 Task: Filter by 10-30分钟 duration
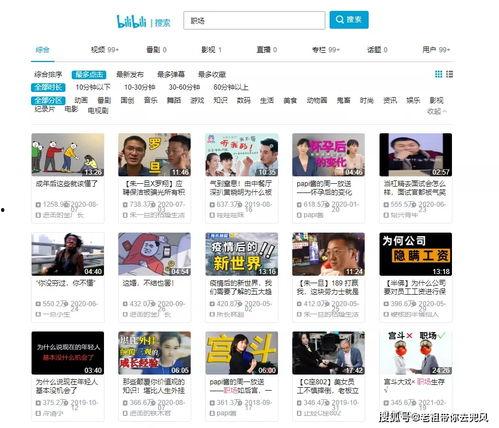click(140, 87)
